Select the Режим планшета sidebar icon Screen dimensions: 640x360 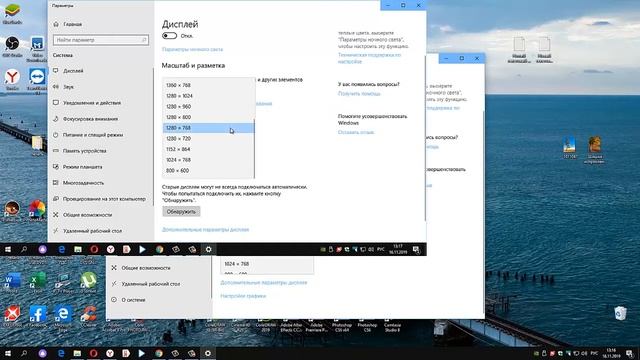56,167
